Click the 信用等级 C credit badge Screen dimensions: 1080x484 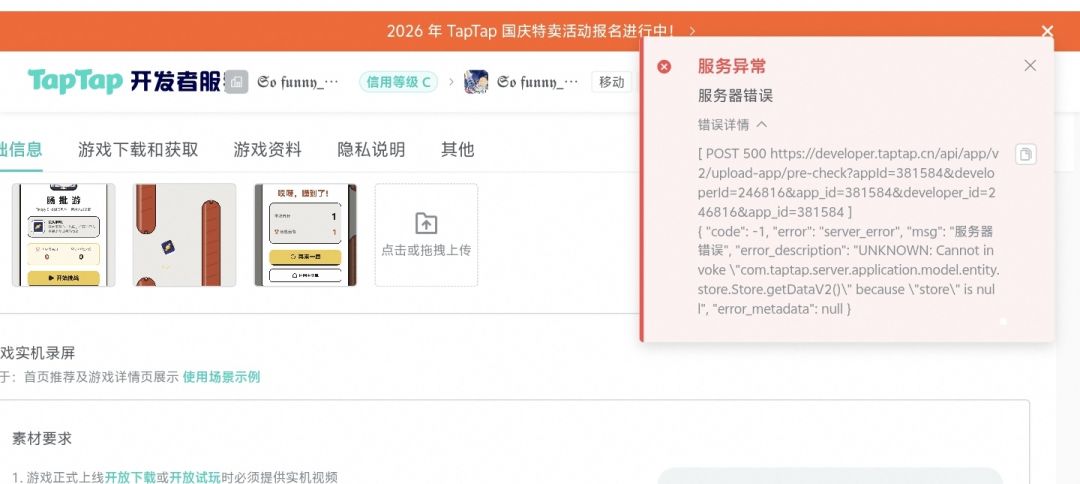point(398,82)
